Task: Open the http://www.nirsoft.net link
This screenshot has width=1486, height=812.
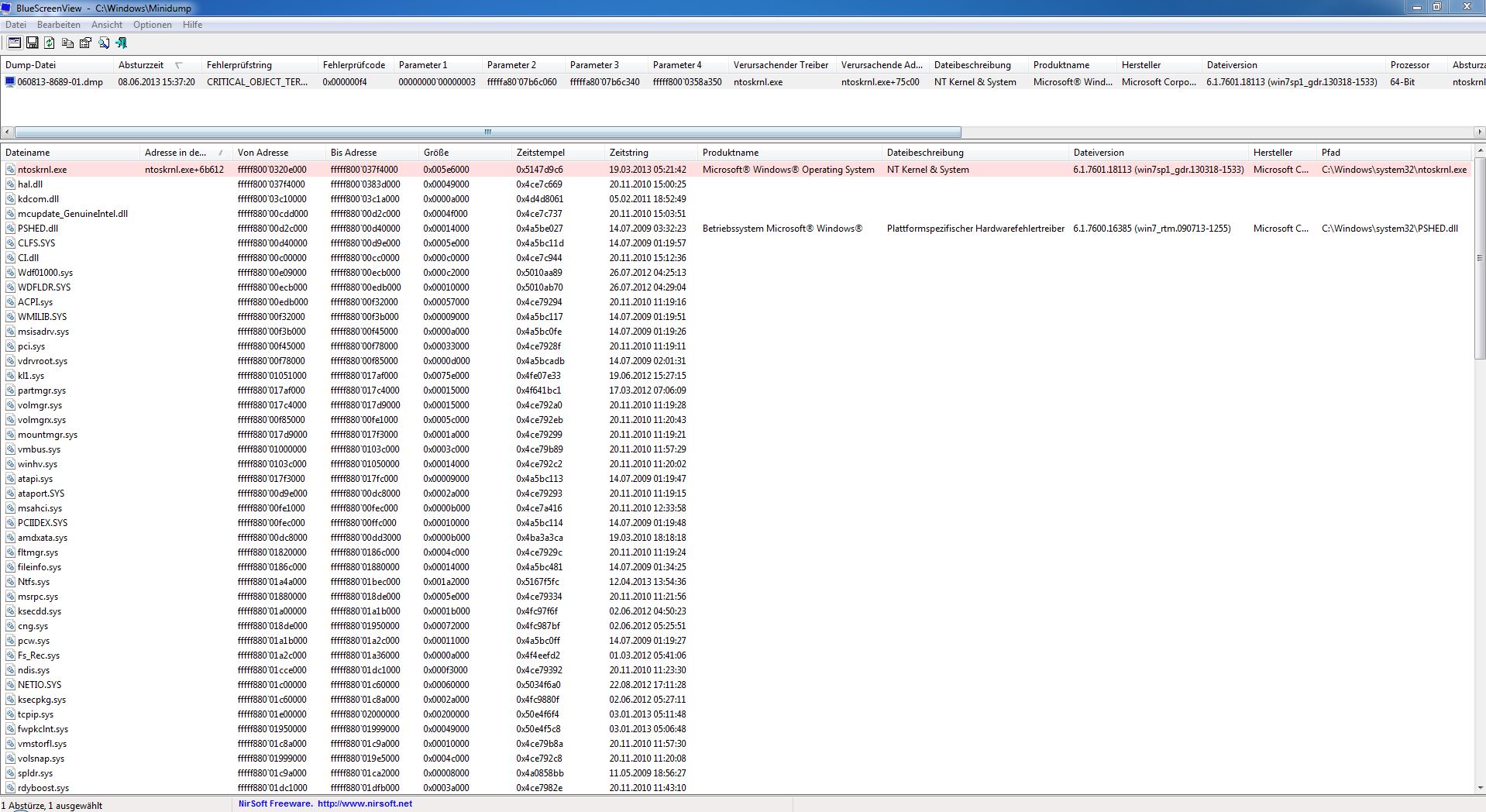Action: pyautogui.click(x=365, y=803)
